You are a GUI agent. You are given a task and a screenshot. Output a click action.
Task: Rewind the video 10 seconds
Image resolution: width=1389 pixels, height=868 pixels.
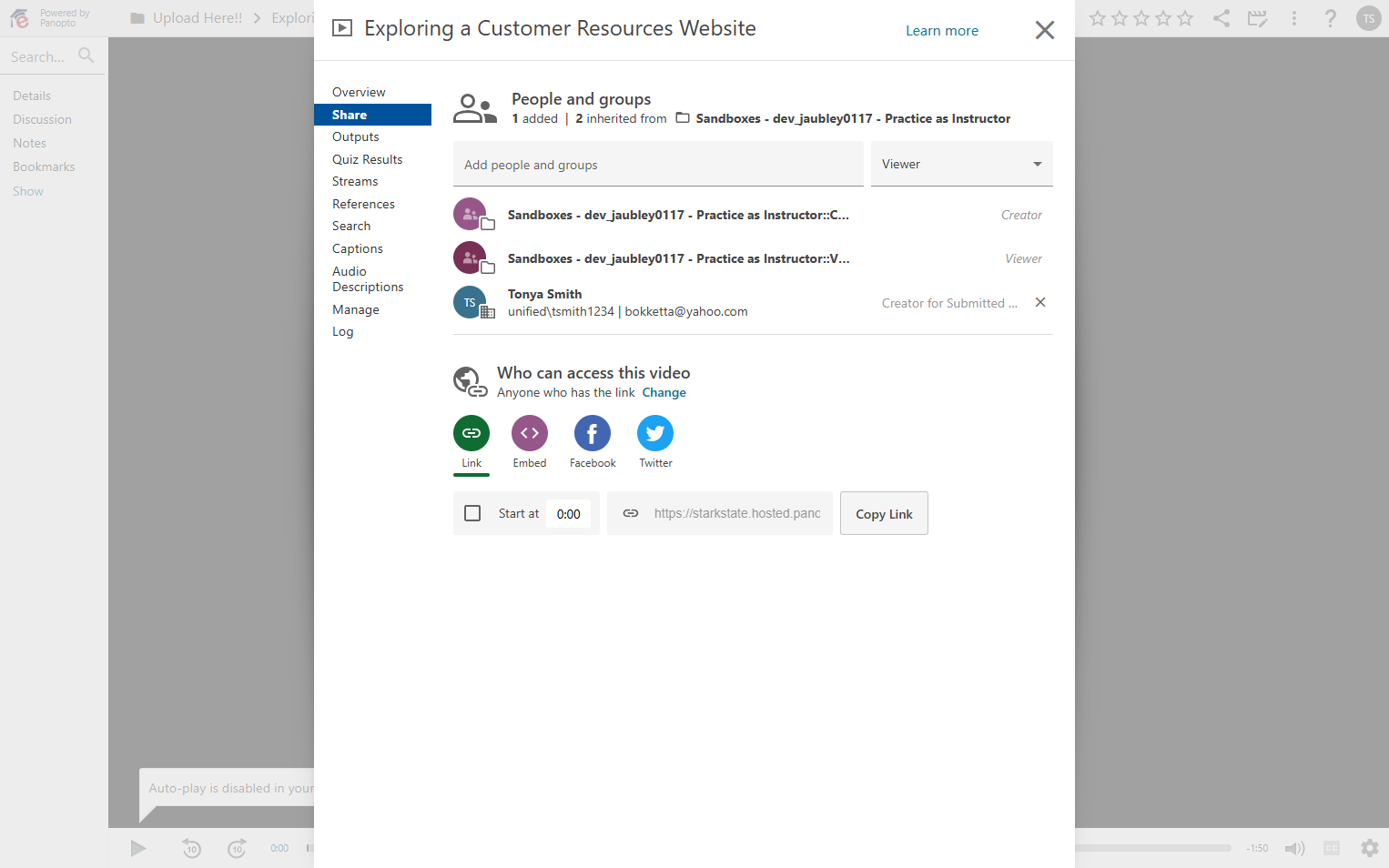pyautogui.click(x=191, y=848)
